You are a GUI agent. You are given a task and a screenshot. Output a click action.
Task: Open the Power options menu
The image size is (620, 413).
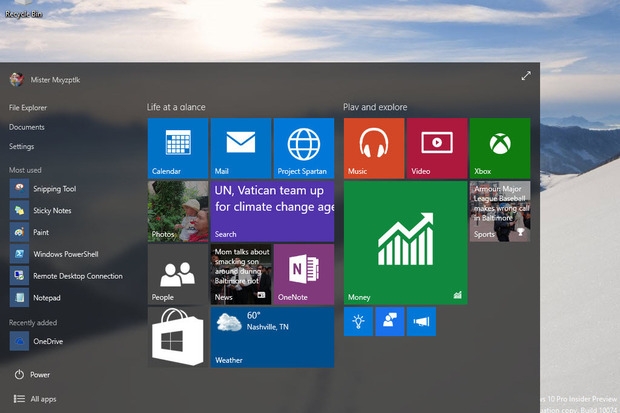32,375
